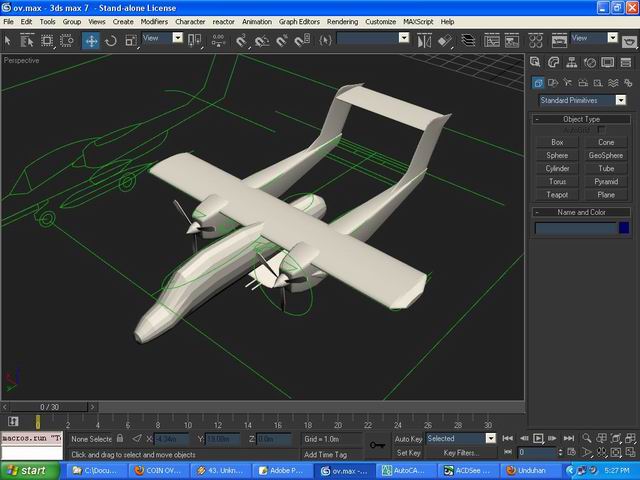This screenshot has height=480, width=640.
Task: Open Select by Name tool
Action: (x=27, y=40)
